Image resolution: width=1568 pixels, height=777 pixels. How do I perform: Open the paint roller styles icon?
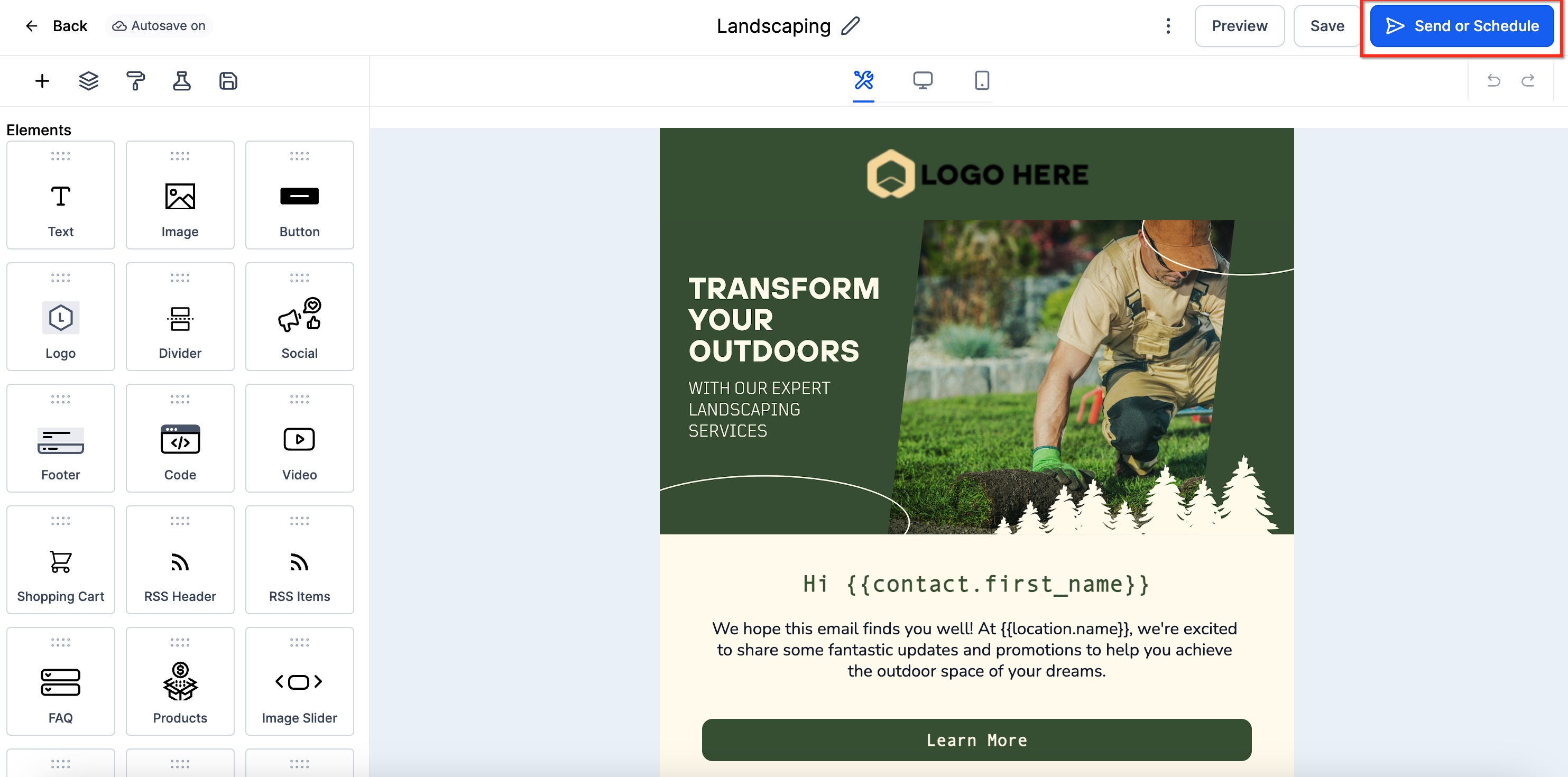tap(135, 81)
